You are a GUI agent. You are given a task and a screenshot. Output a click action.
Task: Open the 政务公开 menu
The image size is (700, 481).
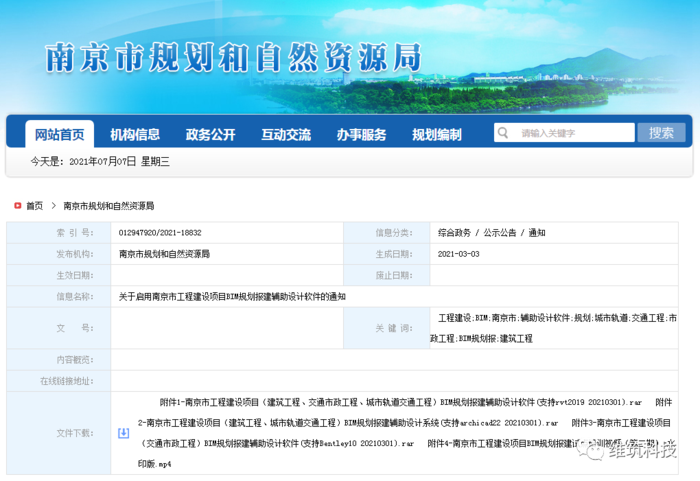pyautogui.click(x=210, y=134)
